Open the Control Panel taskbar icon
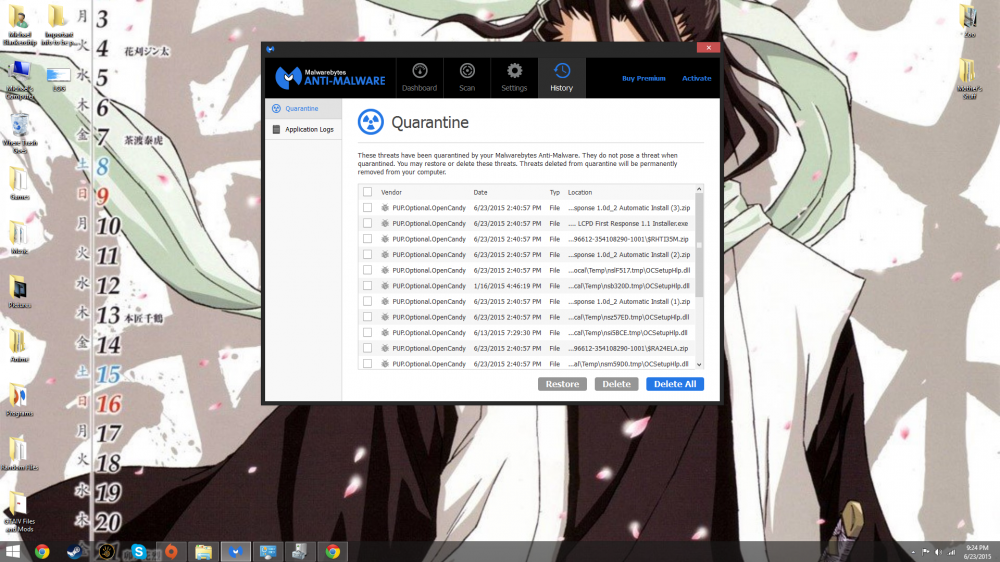Viewport: 1000px width, 562px height. tap(268, 552)
